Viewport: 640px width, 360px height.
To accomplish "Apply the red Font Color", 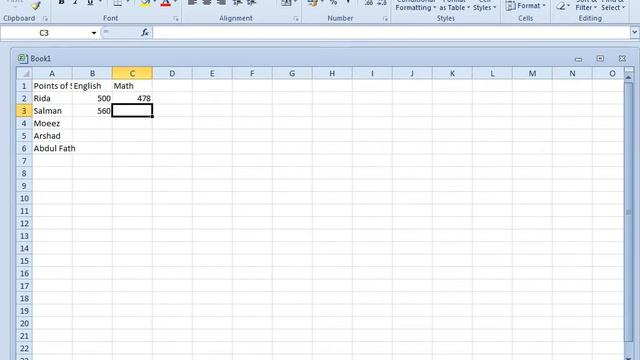I will pyautogui.click(x=165, y=3).
